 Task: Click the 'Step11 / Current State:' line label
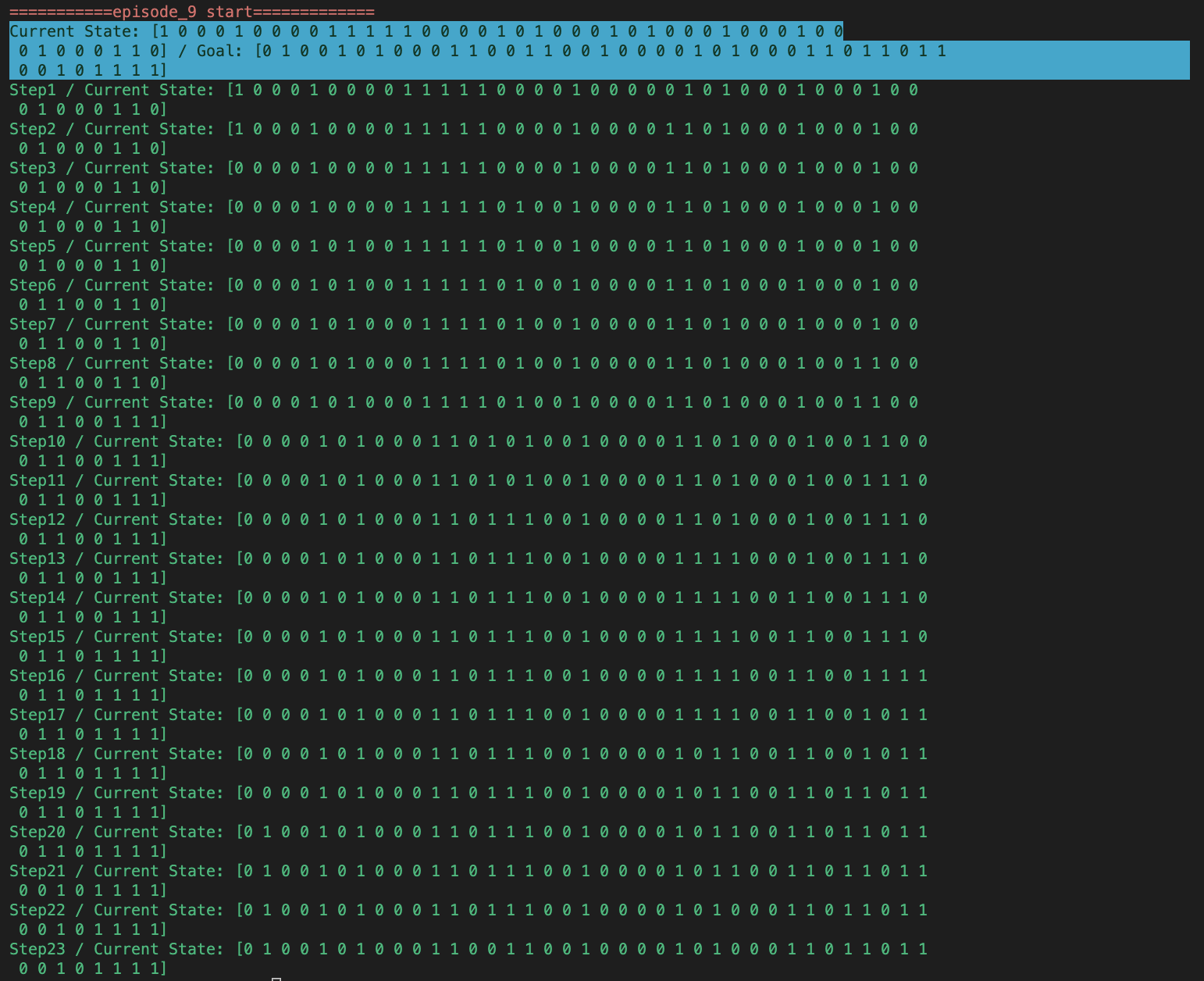[x=116, y=480]
